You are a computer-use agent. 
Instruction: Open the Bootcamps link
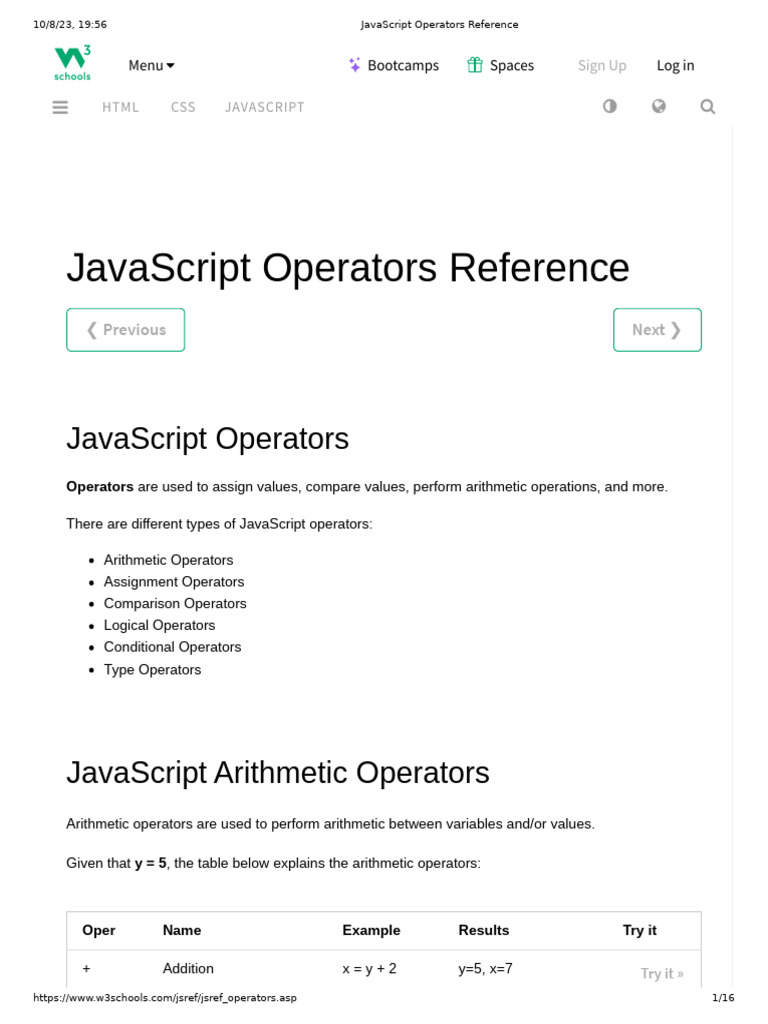[403, 65]
